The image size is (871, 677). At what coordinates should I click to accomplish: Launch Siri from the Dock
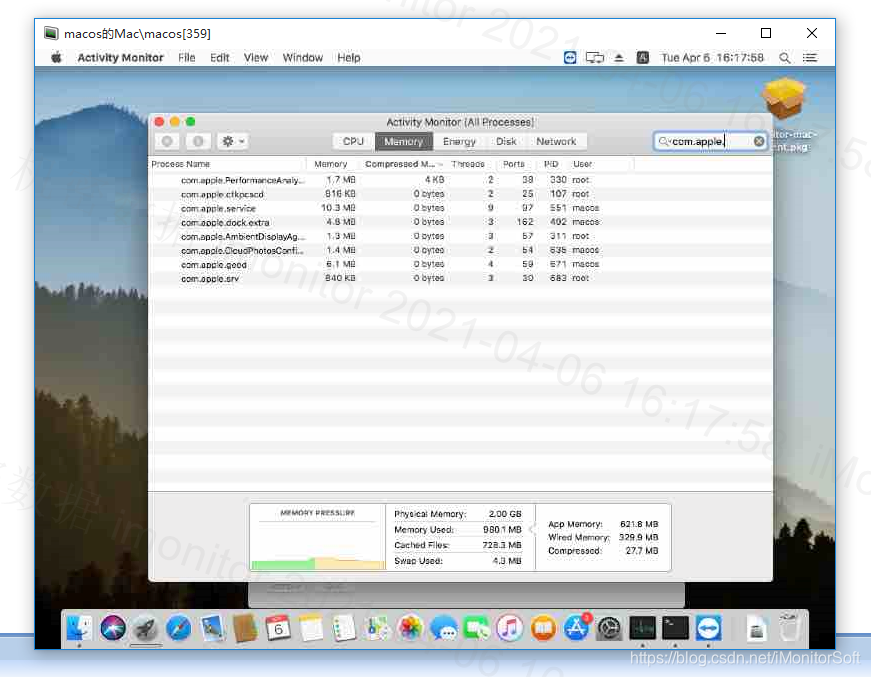113,629
